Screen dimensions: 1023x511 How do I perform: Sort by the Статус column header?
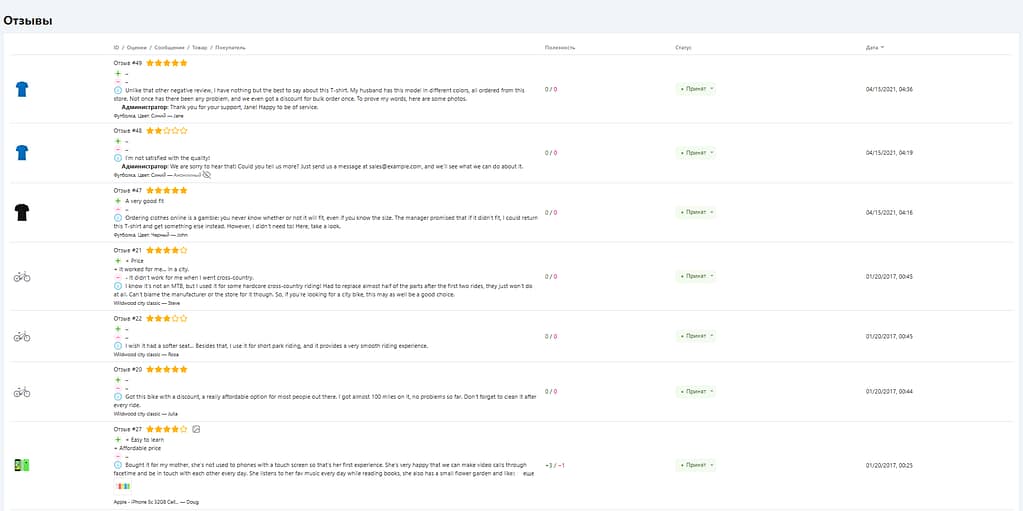(x=683, y=47)
